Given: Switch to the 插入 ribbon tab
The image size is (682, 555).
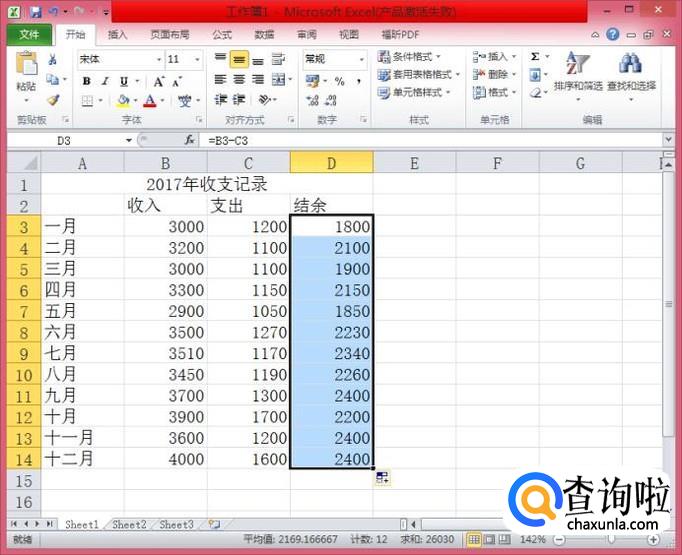Looking at the screenshot, I should [117, 34].
